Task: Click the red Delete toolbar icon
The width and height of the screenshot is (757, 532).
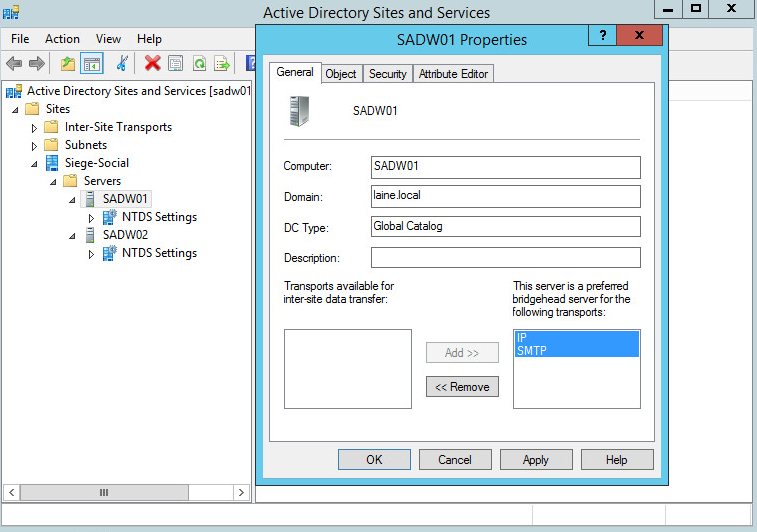Action: pos(153,63)
